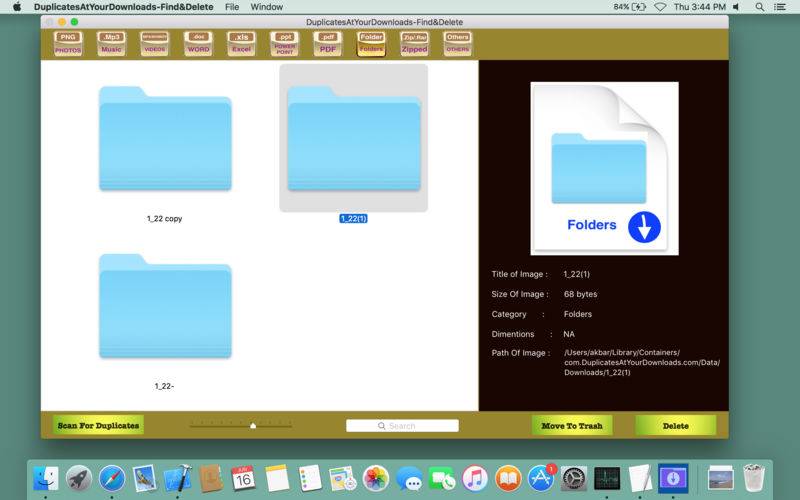Open the DuplicatesAtYourDownloads-Find&Delete app menu
Image resolution: width=800 pixels, height=500 pixels.
pos(123,7)
